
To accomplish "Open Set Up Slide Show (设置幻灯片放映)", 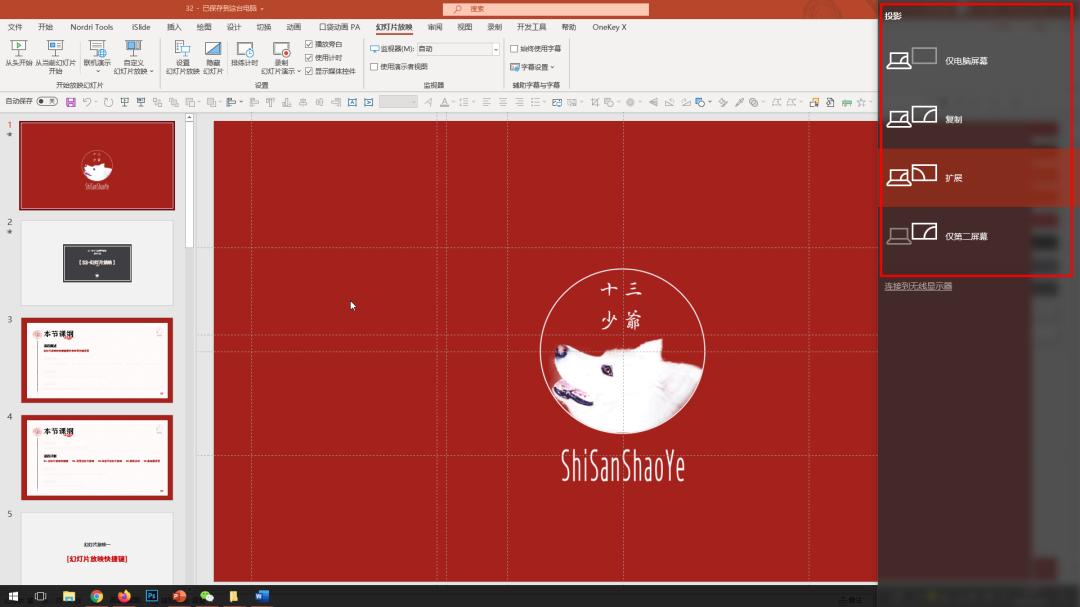I will click(182, 50).
